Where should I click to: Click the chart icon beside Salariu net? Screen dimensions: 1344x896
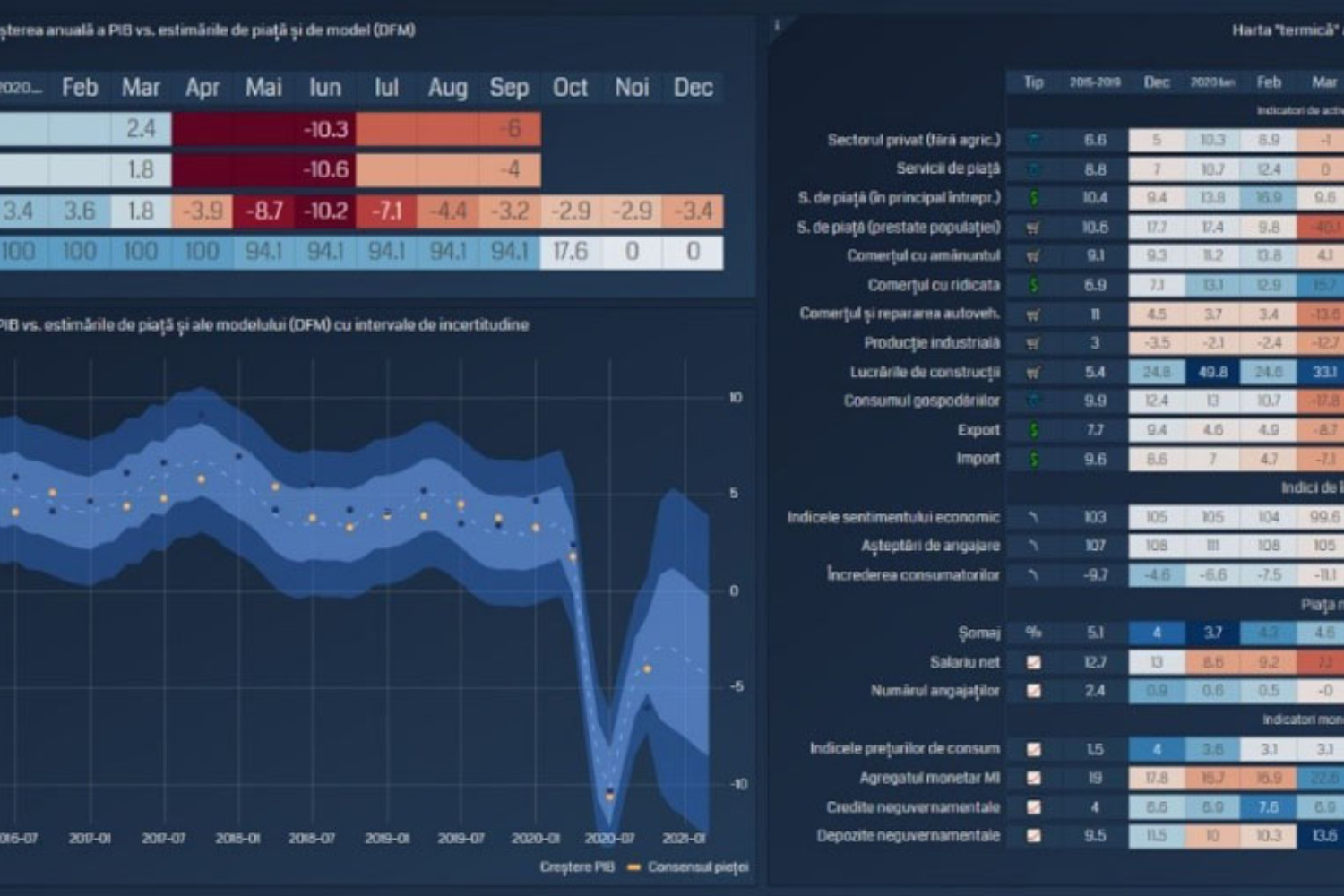click(1033, 662)
